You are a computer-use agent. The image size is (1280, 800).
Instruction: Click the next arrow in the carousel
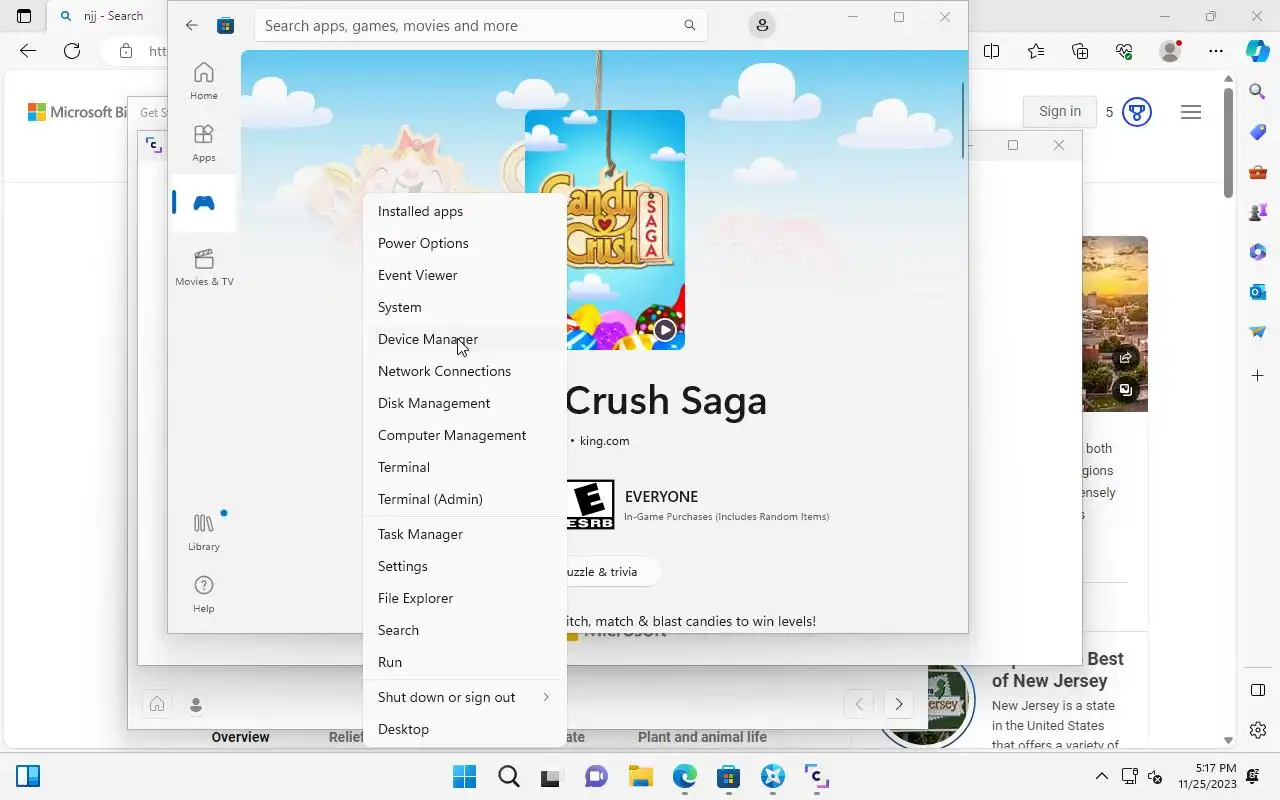pos(899,704)
